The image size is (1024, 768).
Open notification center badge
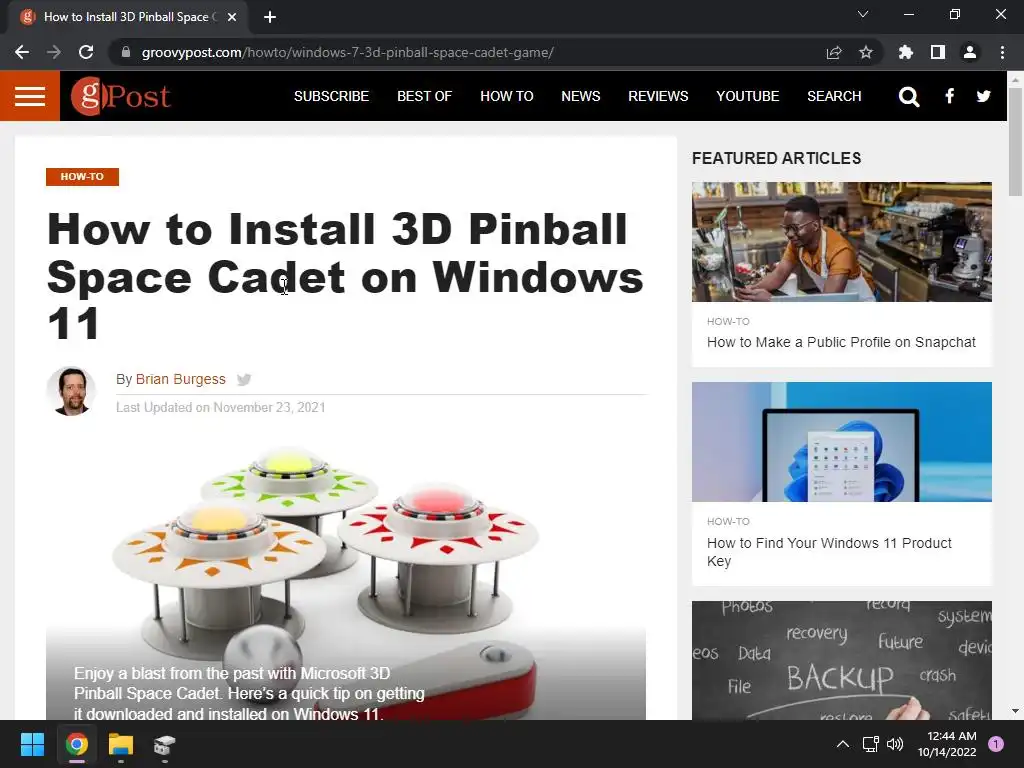point(996,744)
